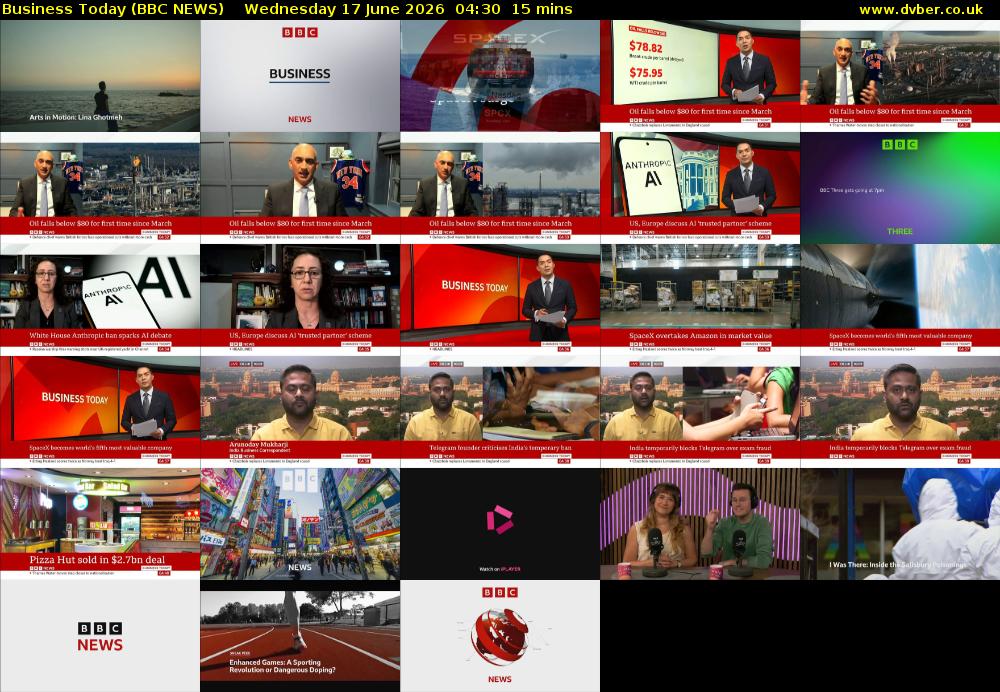Click the Anthropic AI White House studio thumbnail

(x=700, y=188)
